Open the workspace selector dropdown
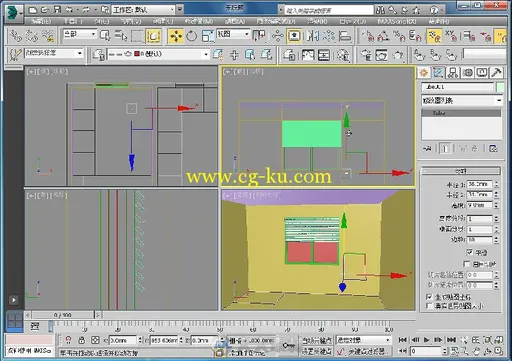Viewport: 512px width, 361px height. click(x=144, y=10)
